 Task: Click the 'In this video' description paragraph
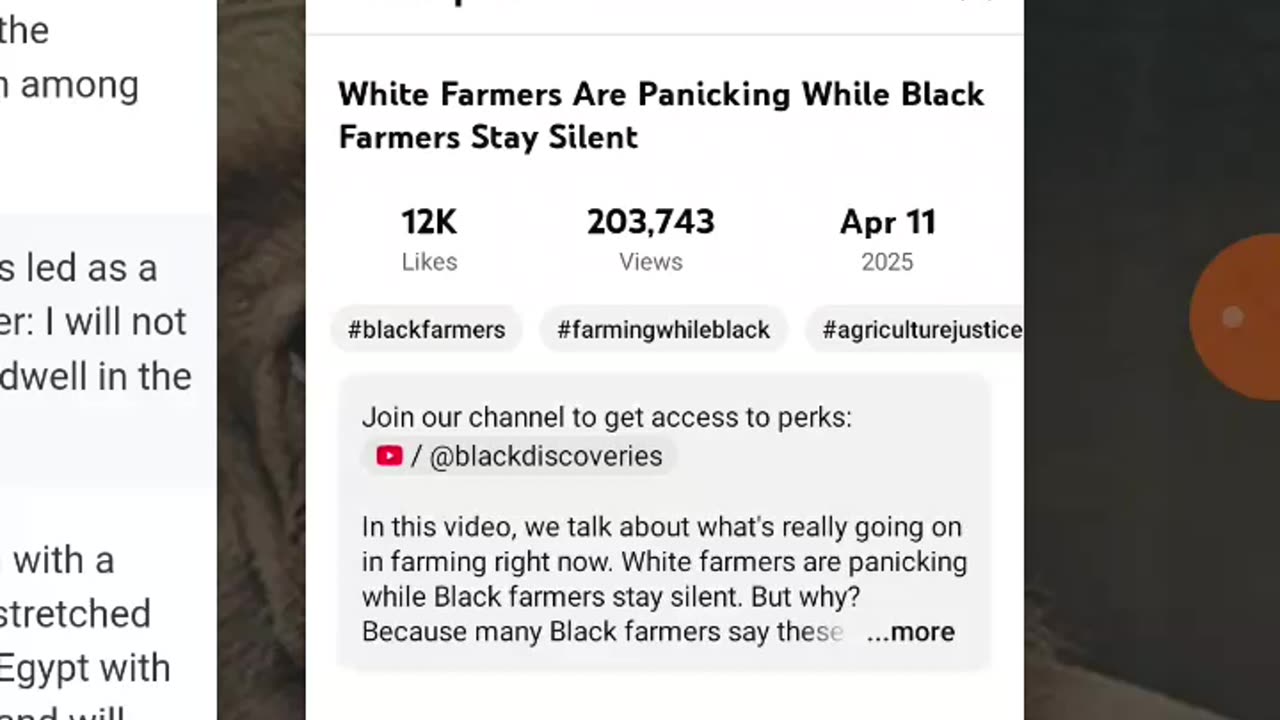point(664,579)
